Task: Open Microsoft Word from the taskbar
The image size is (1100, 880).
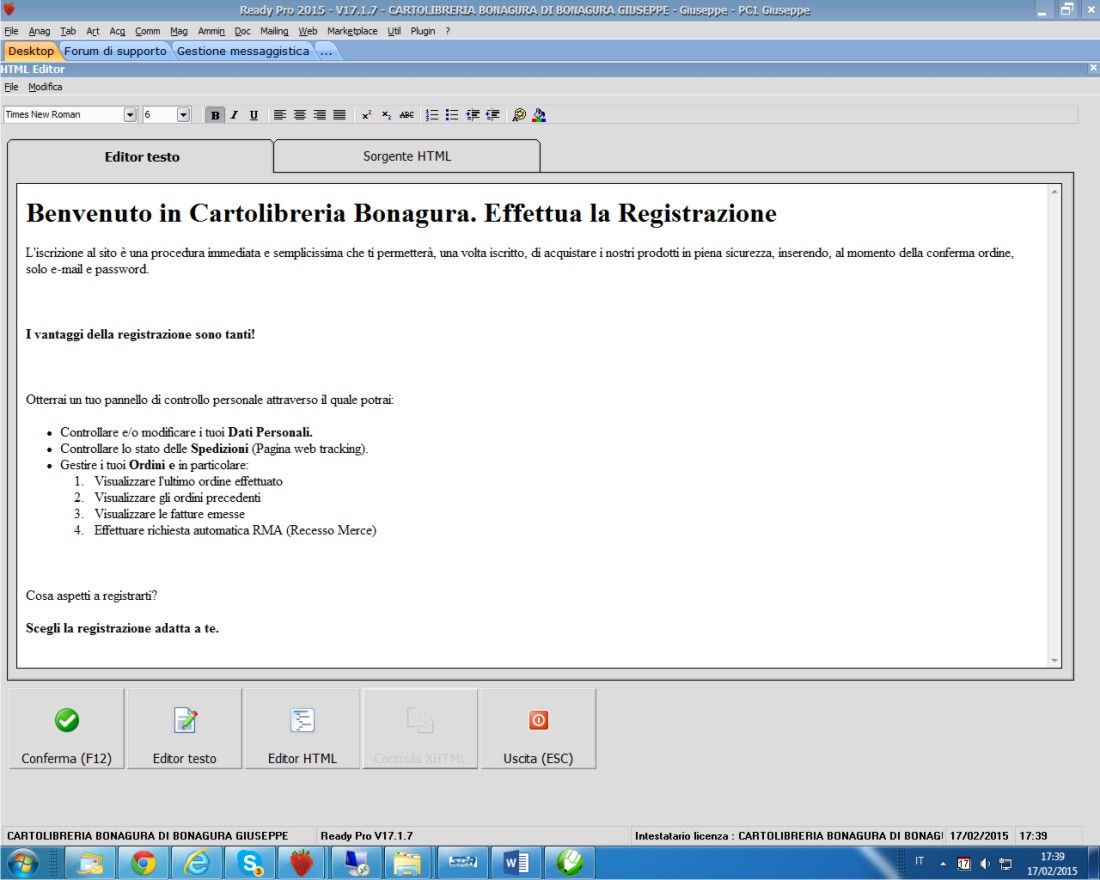Action: point(516,862)
